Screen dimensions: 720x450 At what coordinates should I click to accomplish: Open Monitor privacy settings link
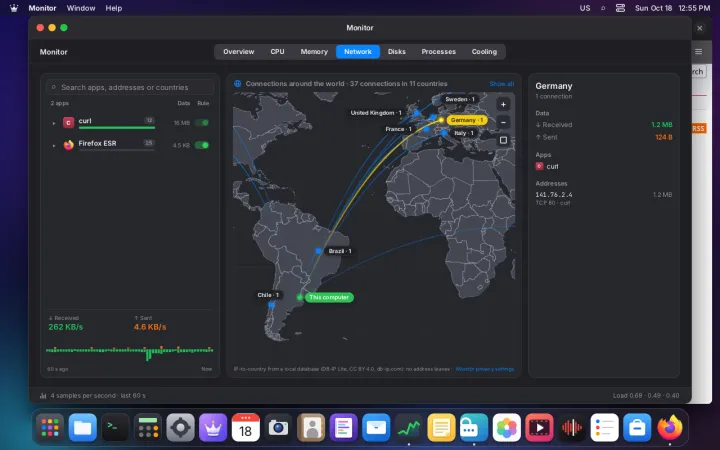click(x=485, y=369)
